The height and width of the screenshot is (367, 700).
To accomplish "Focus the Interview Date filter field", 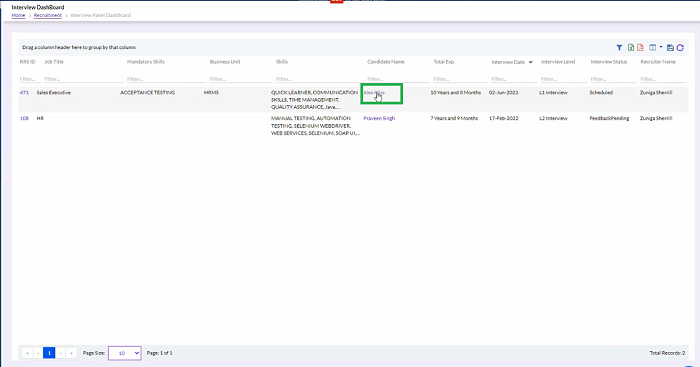I will click(514, 79).
